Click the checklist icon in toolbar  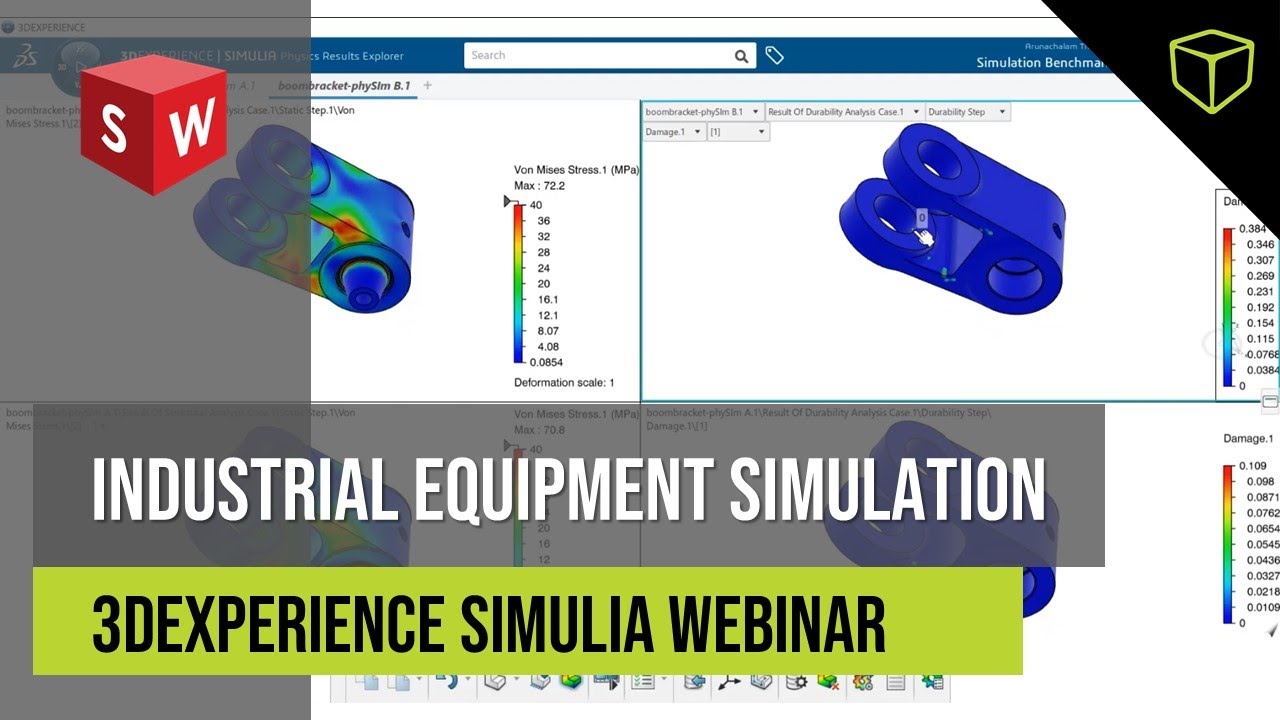[x=642, y=682]
